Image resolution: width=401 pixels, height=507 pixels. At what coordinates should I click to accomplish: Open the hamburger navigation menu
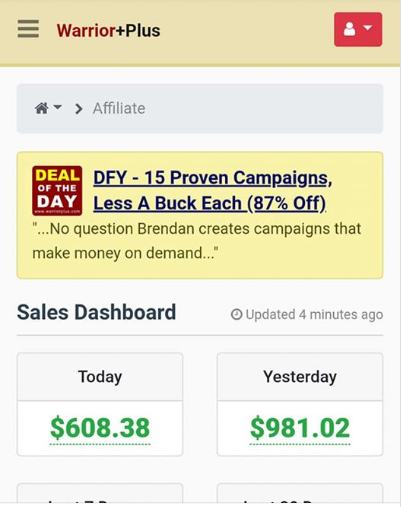(x=28, y=29)
